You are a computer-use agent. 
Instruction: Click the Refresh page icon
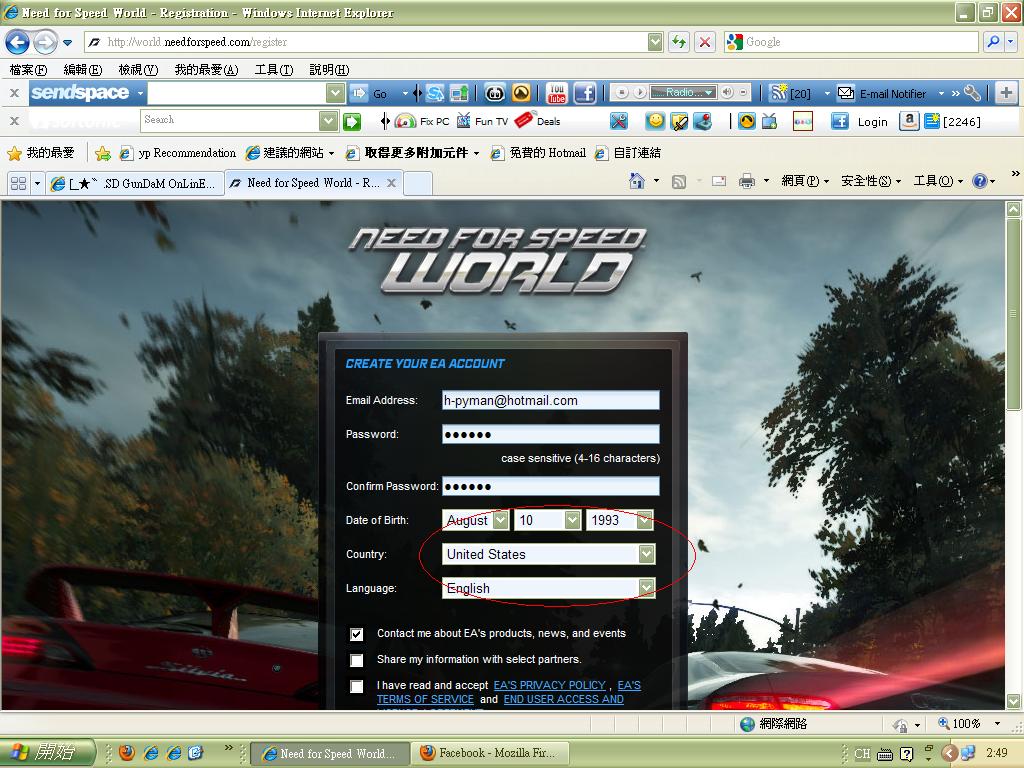click(x=679, y=42)
